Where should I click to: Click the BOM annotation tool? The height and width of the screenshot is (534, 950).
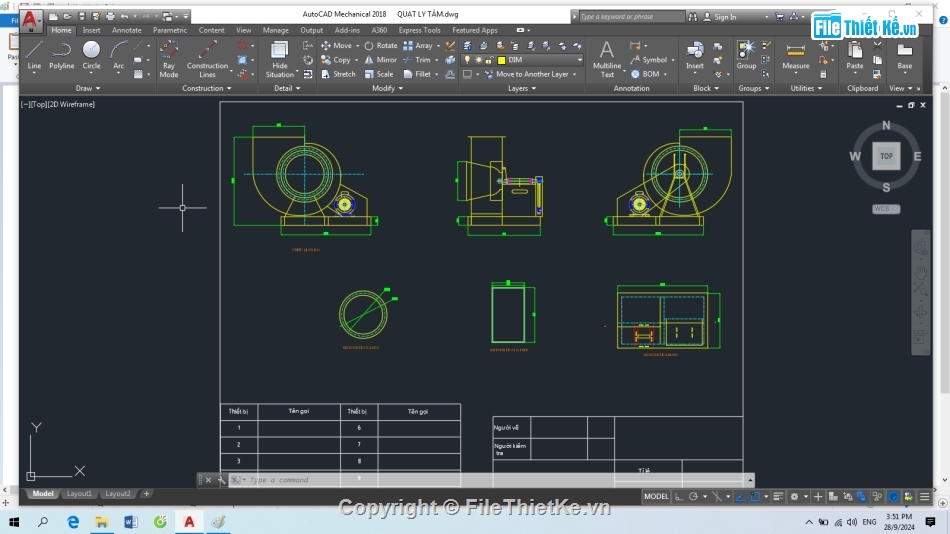[646, 74]
